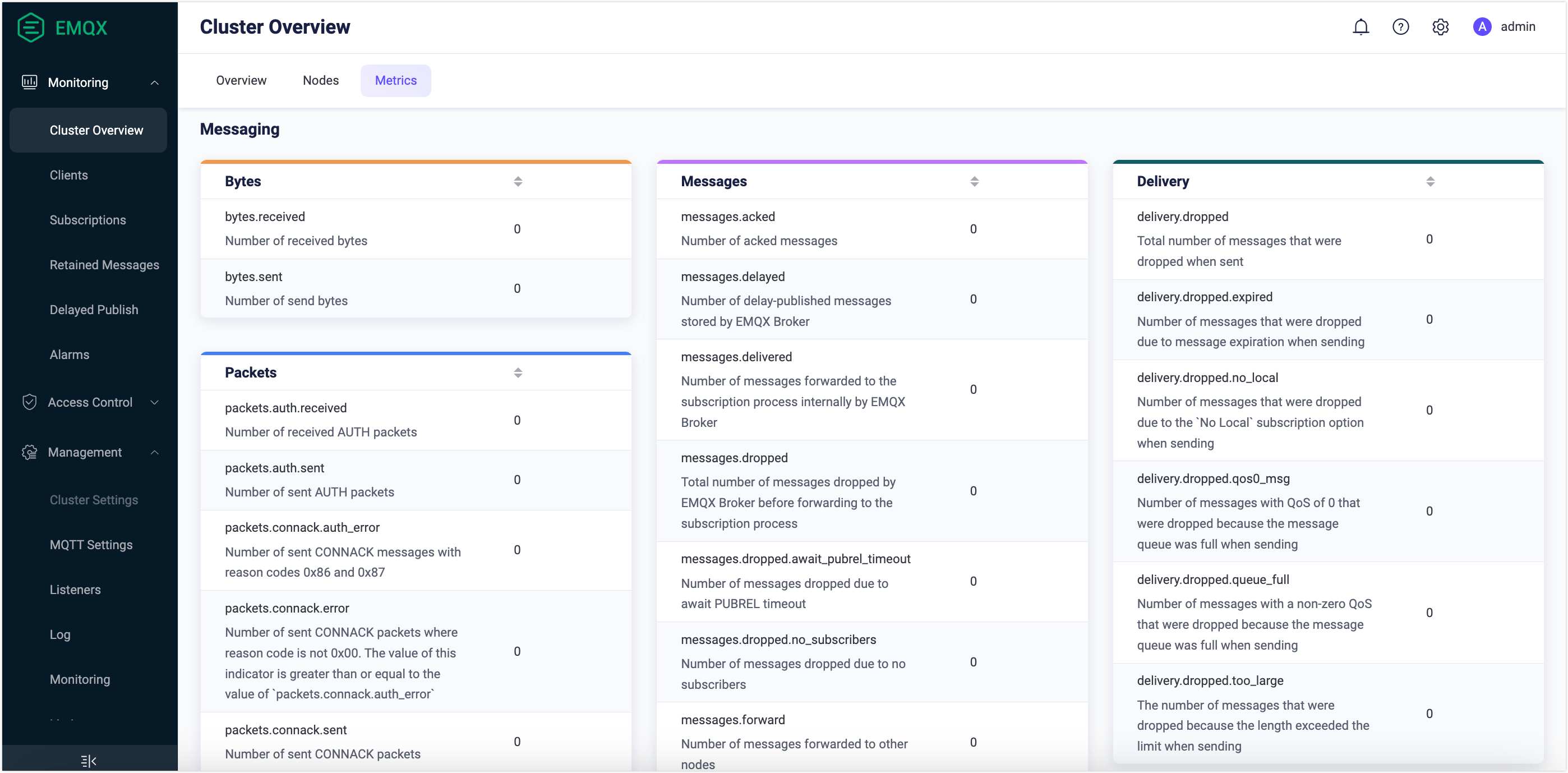Click the admin avatar icon
The width and height of the screenshot is (1568, 773).
1482,27
